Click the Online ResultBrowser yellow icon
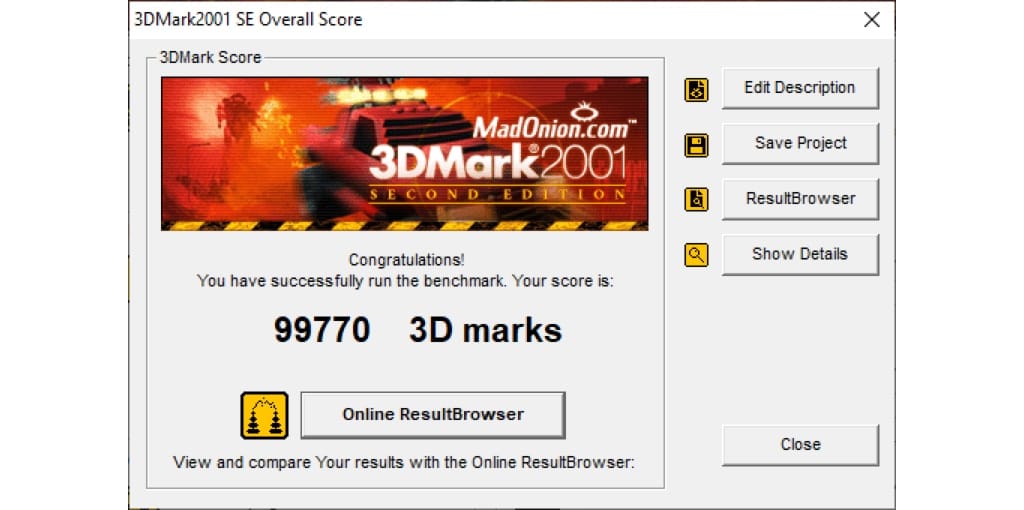Screen dimensions: 1024x510 [264, 415]
